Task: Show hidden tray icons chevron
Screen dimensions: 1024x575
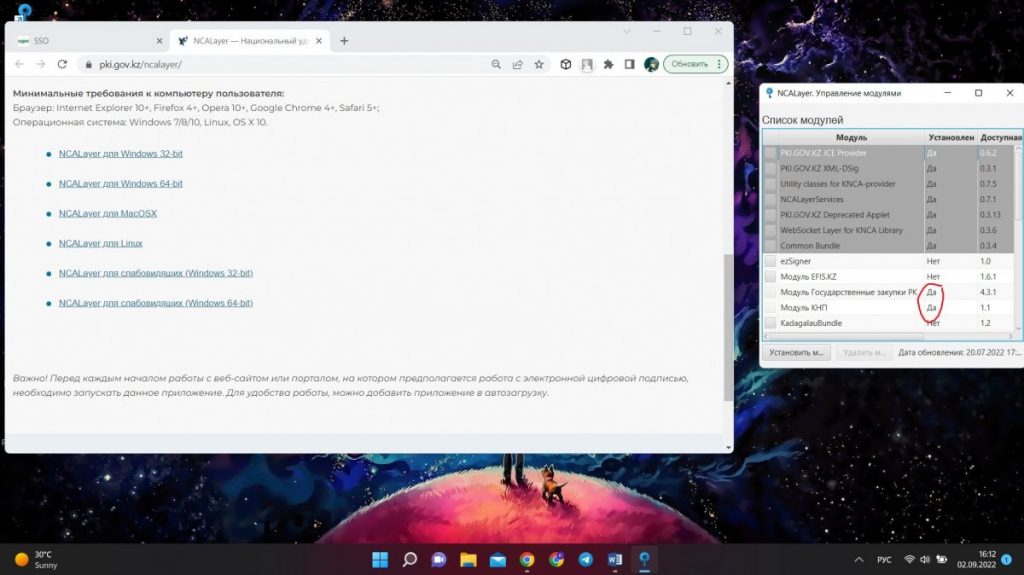Action: click(859, 560)
